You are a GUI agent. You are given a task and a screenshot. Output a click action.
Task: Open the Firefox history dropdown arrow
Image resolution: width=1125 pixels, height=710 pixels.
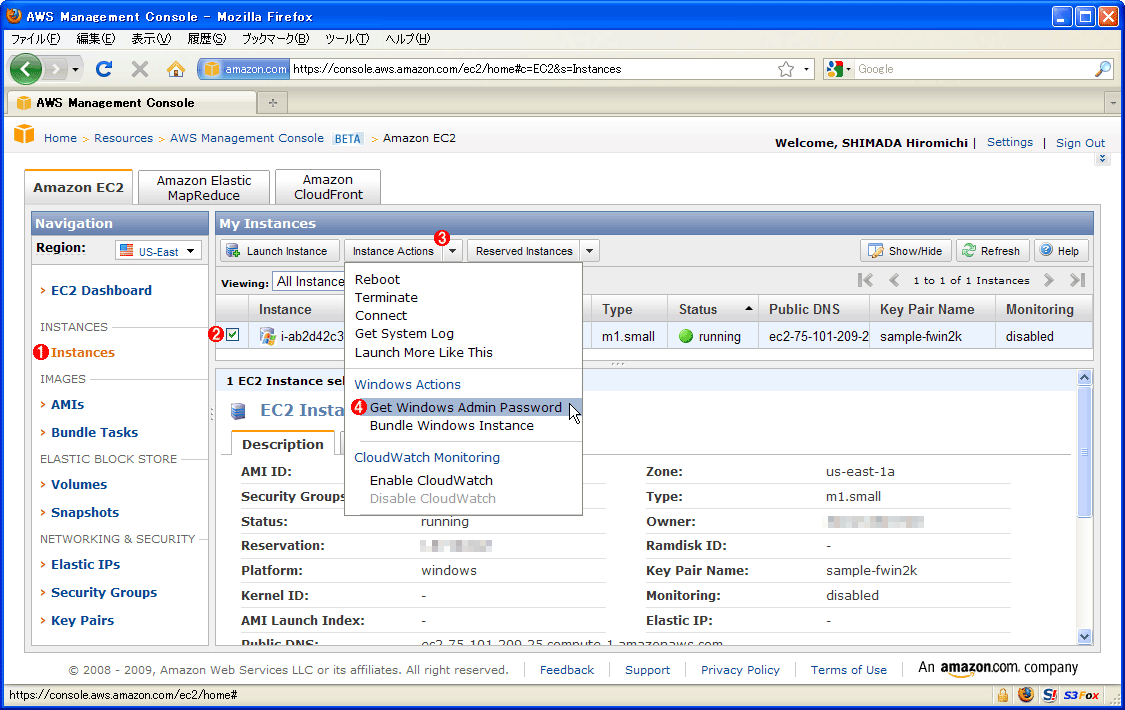75,69
